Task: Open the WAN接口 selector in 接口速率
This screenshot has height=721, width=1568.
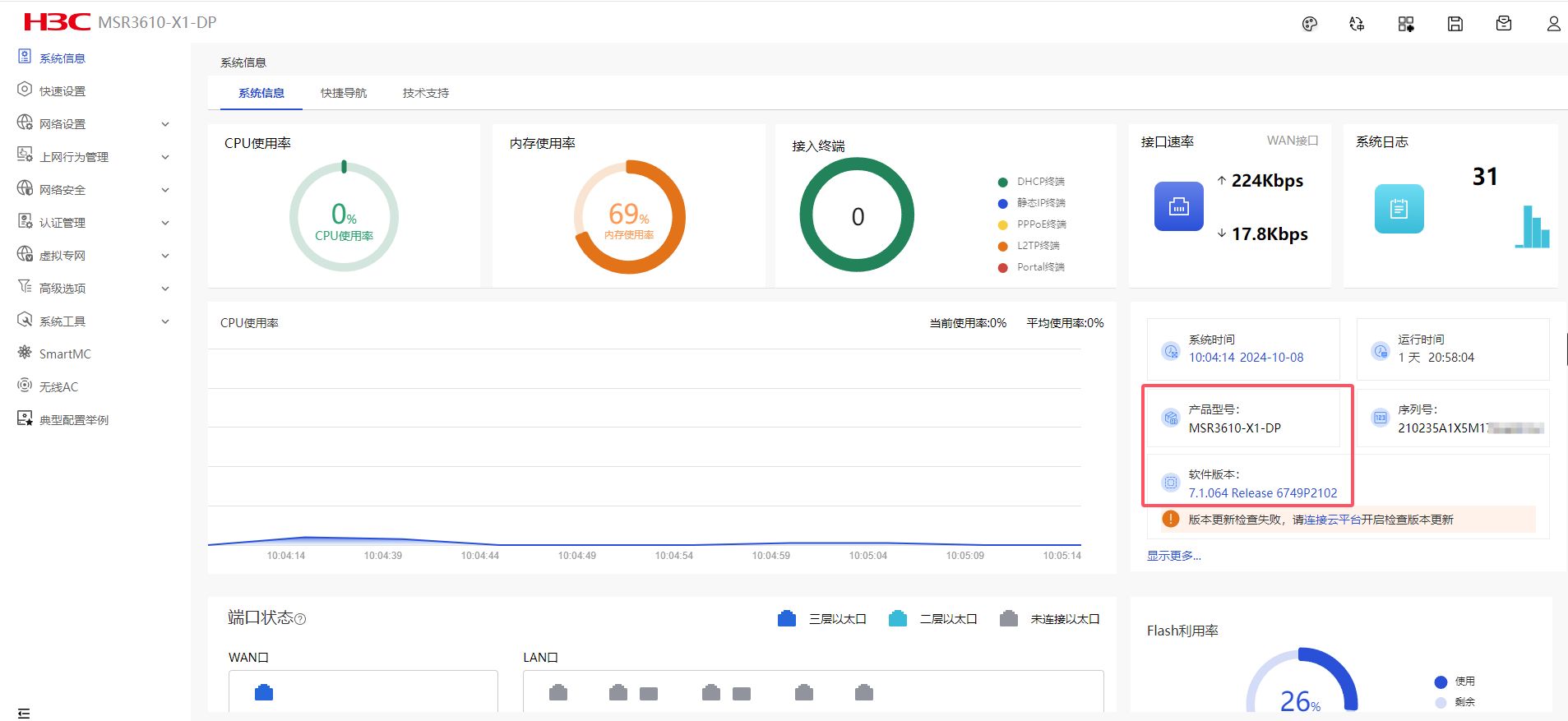Action: tap(1293, 141)
